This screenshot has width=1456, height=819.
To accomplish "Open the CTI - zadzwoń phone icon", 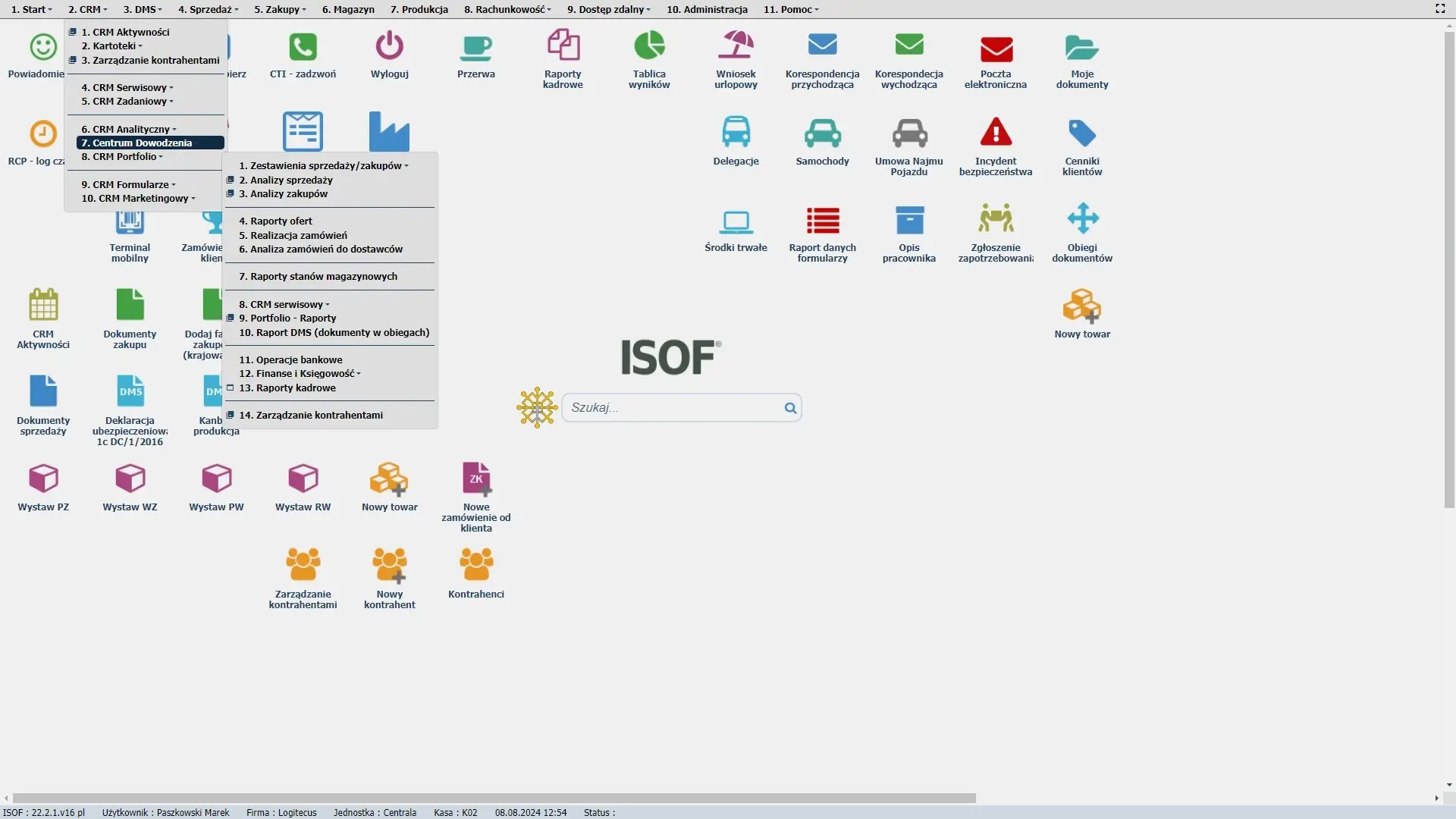I will pos(303,47).
